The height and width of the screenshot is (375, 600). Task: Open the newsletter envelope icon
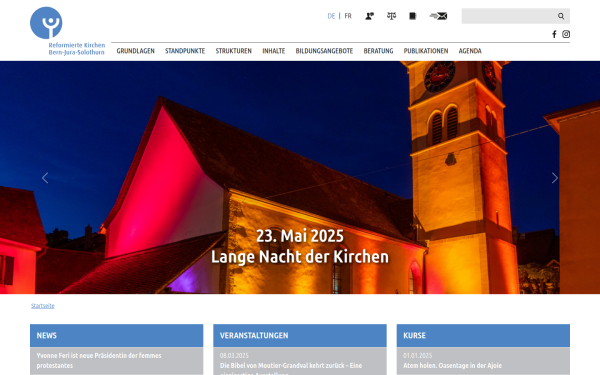coord(438,16)
